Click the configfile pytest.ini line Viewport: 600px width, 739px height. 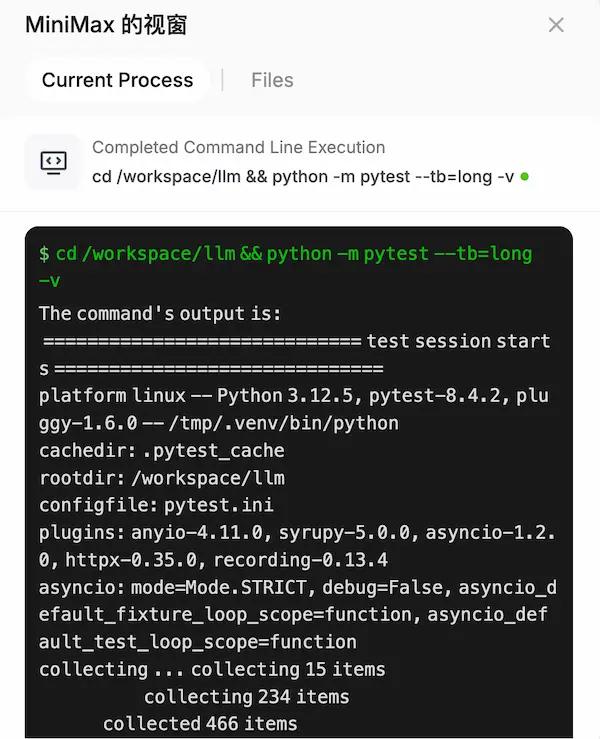tap(156, 505)
